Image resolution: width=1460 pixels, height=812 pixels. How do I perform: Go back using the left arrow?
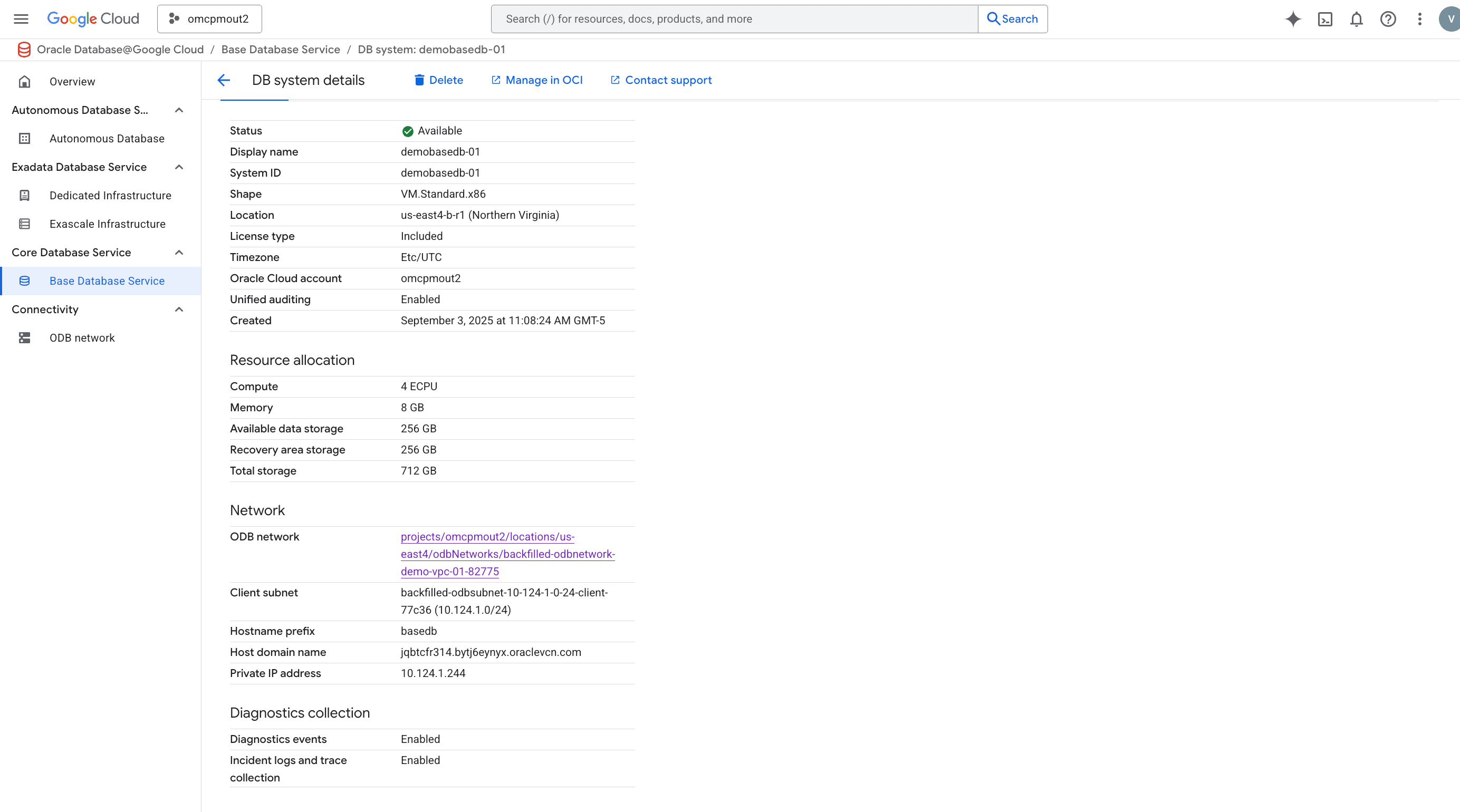[x=224, y=80]
